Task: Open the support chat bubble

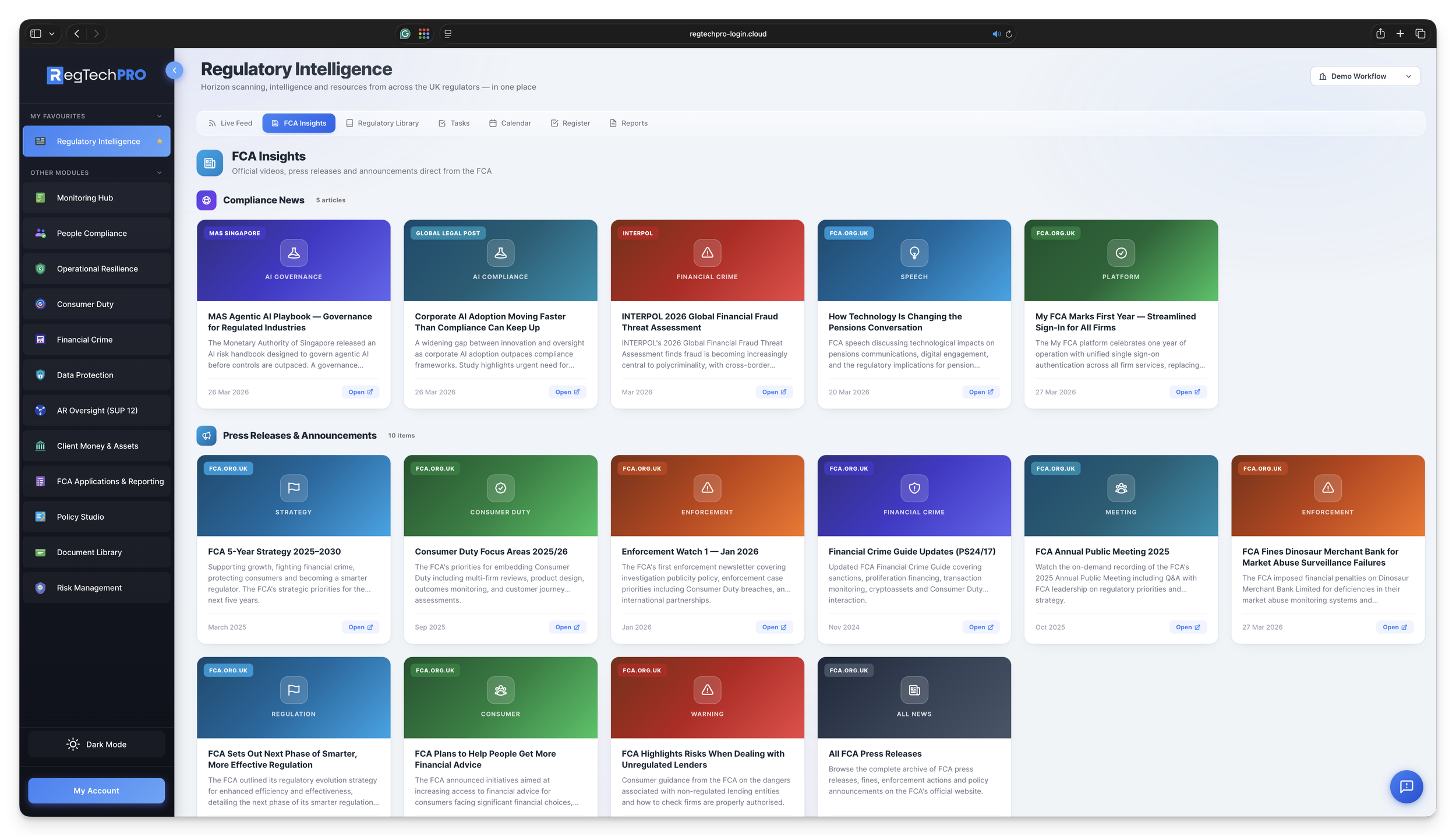Action: (x=1406, y=787)
